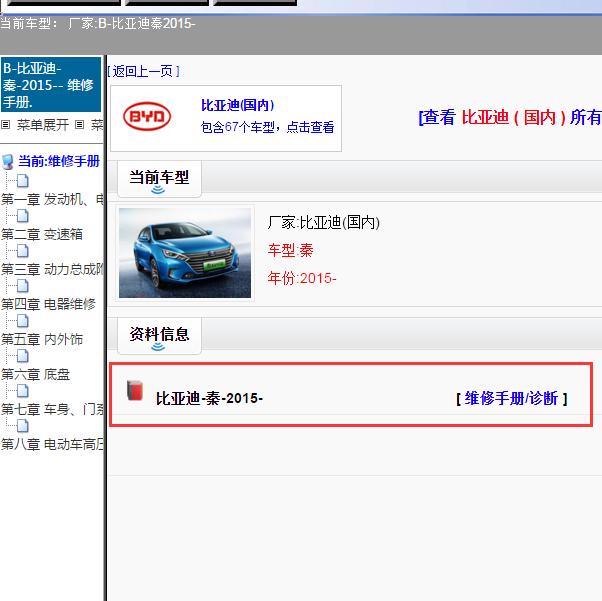Select the 资料信息 tab header

point(159,336)
